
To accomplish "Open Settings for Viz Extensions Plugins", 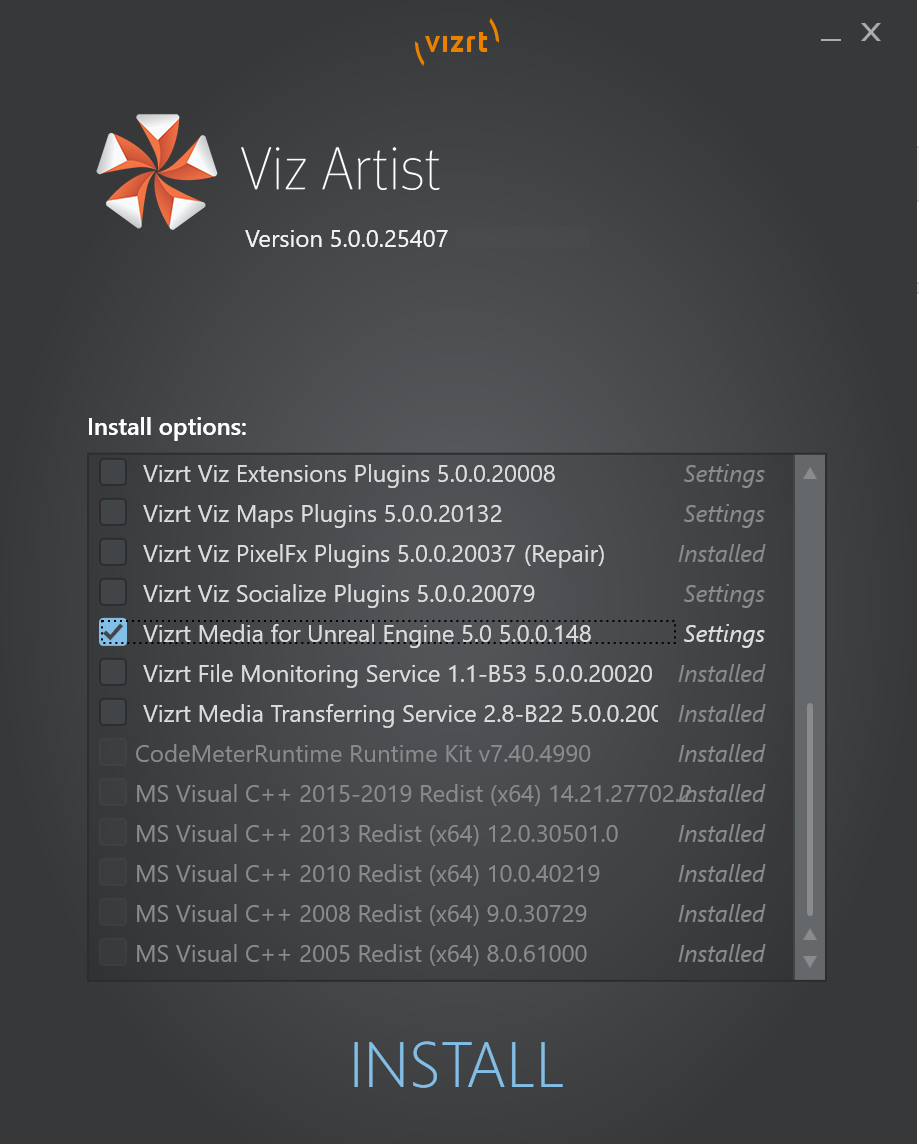I will pos(724,474).
